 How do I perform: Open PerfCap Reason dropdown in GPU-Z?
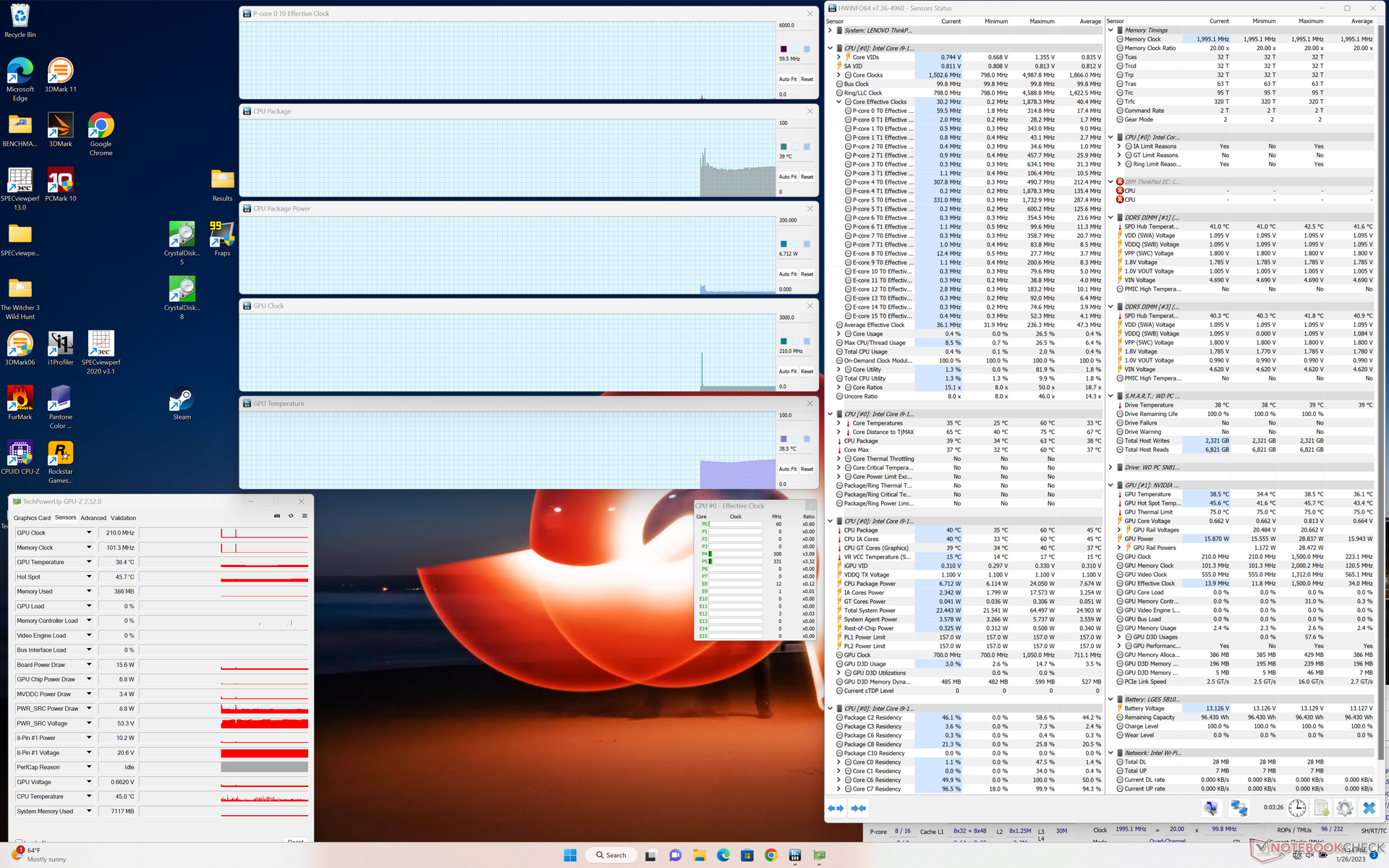coord(89,767)
